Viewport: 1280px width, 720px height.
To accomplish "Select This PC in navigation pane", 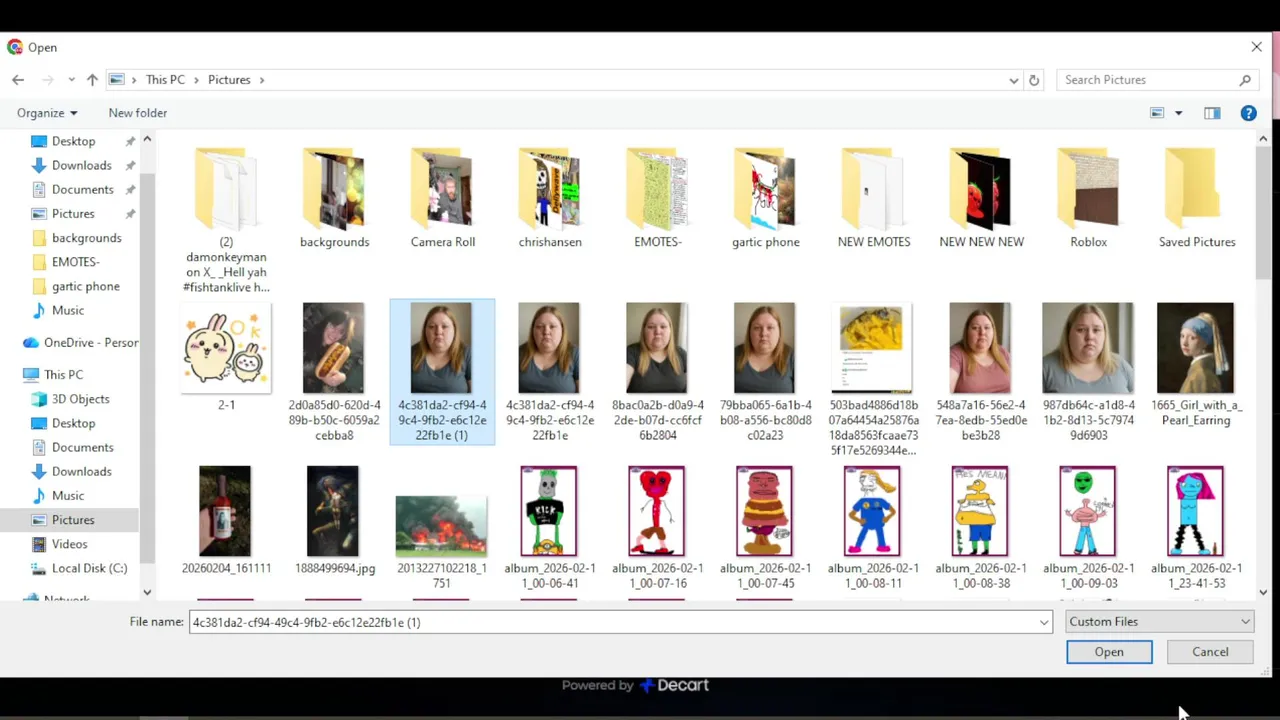I will [63, 375].
